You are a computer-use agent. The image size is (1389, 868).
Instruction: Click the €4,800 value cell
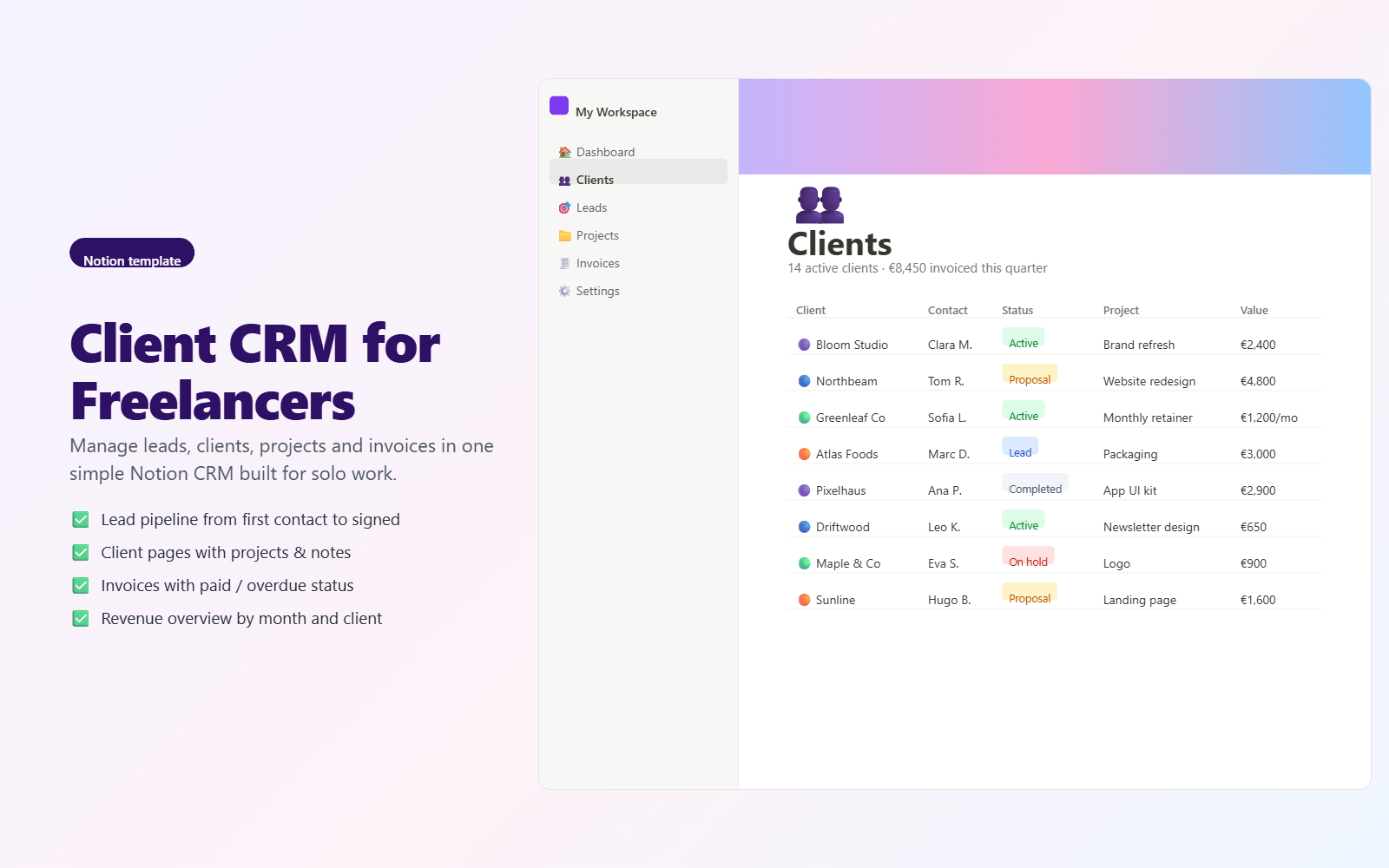(x=1258, y=381)
